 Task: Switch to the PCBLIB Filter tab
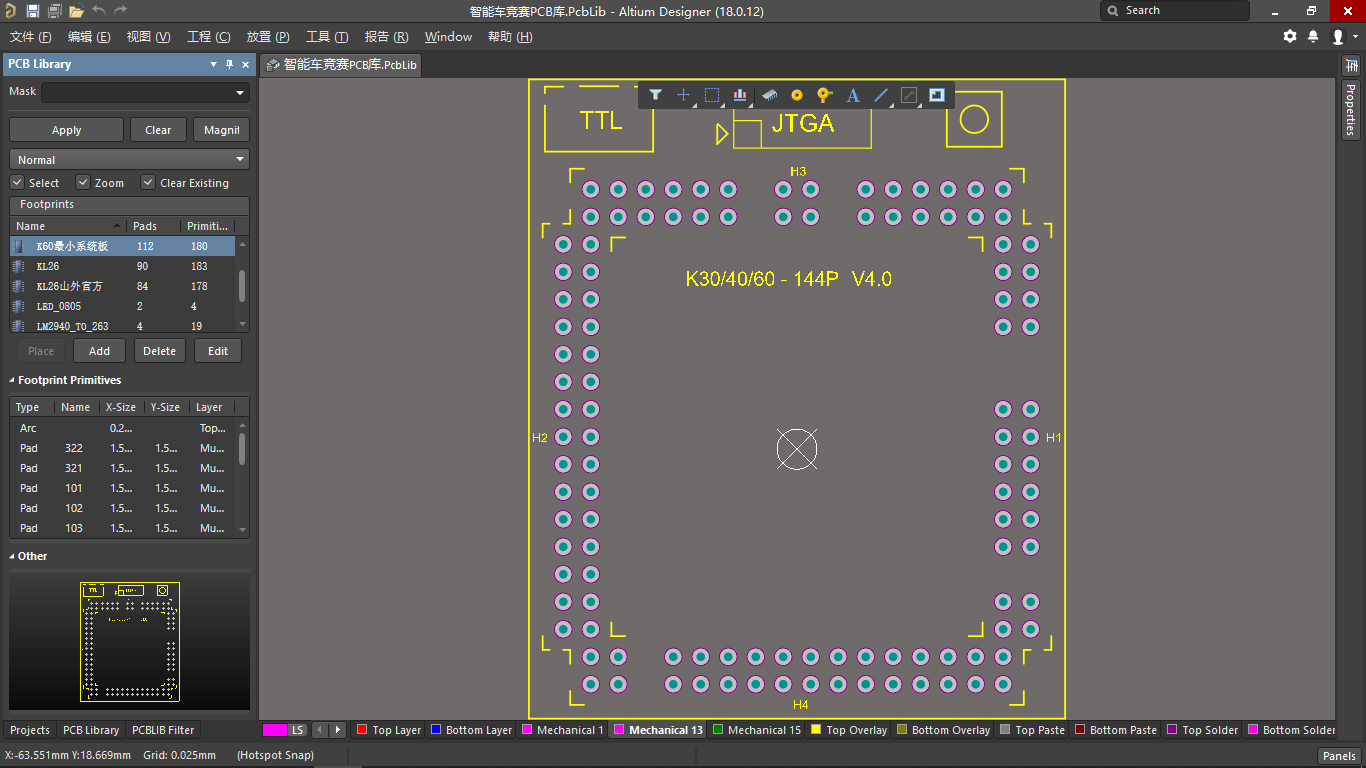tap(163, 730)
